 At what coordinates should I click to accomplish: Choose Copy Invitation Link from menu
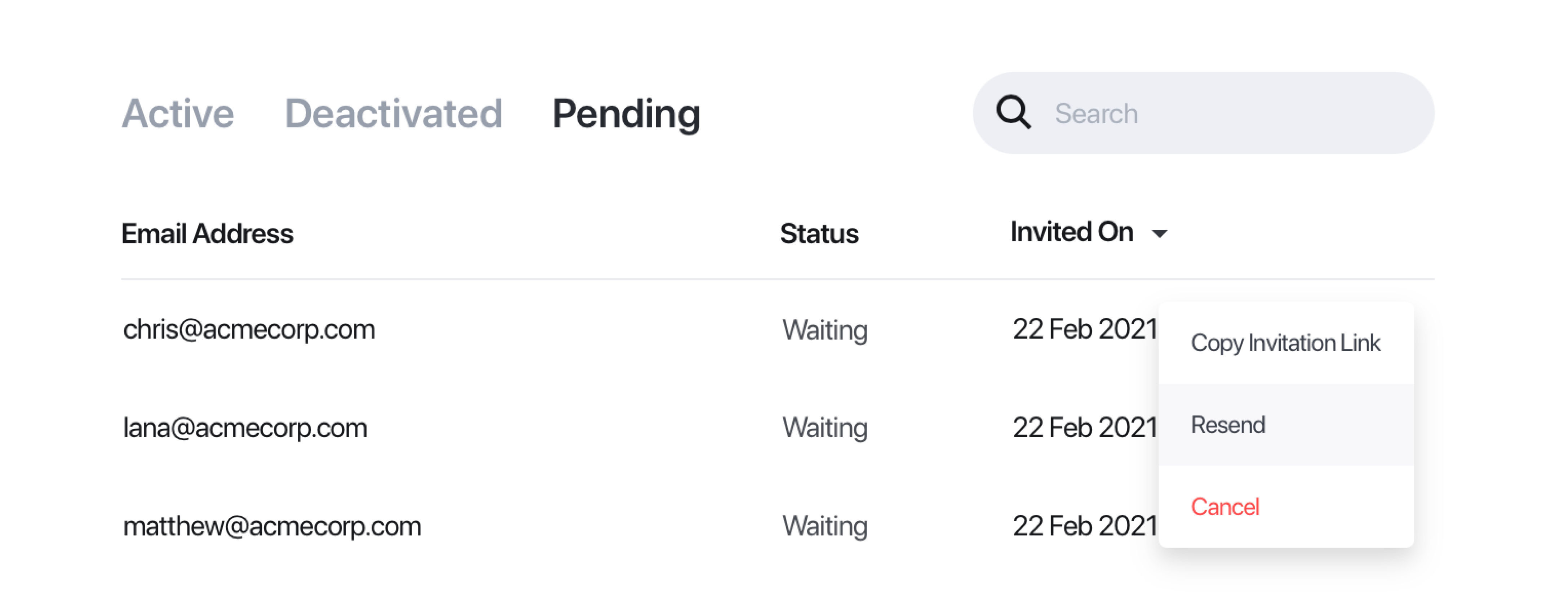(x=1285, y=343)
